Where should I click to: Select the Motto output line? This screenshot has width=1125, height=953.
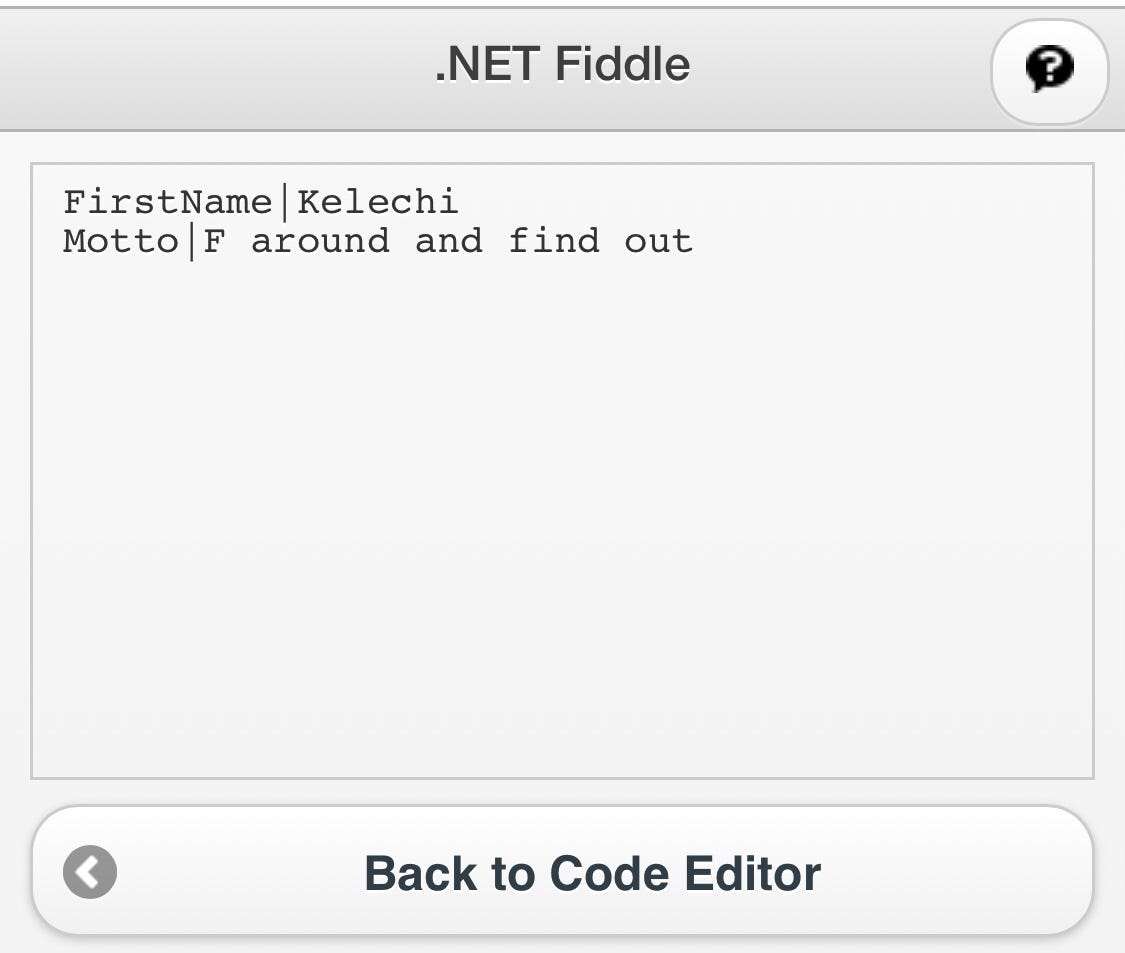coord(377,241)
